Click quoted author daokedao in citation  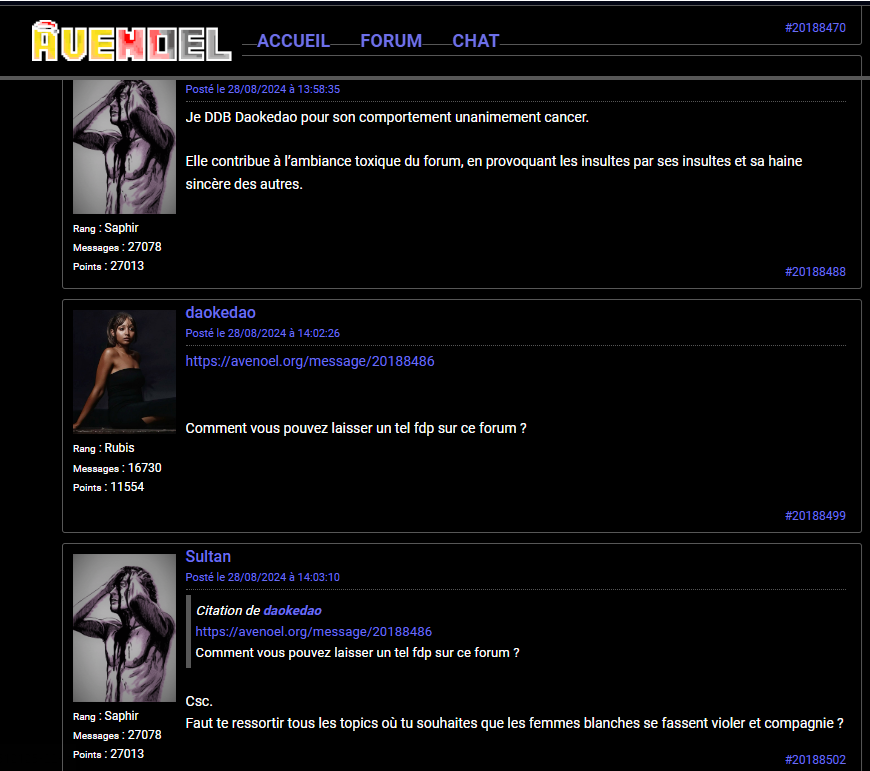click(x=292, y=611)
